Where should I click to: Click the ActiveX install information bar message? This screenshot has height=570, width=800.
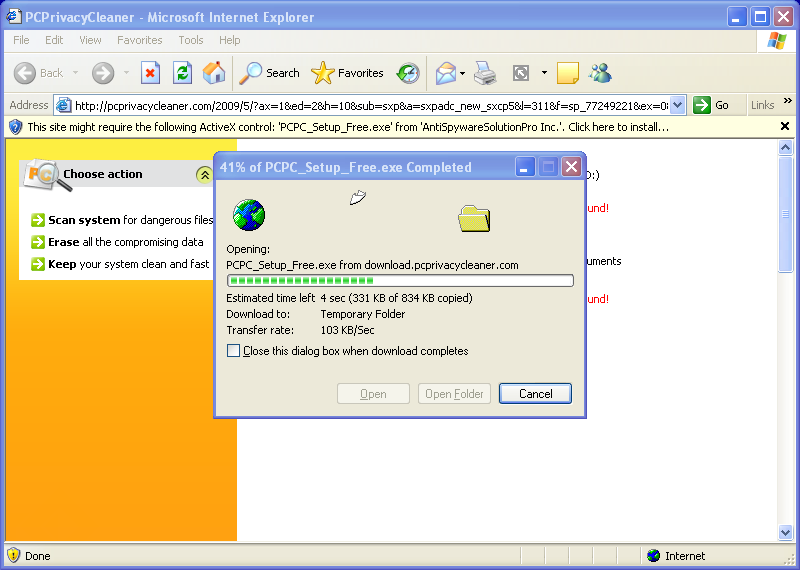tap(348, 127)
